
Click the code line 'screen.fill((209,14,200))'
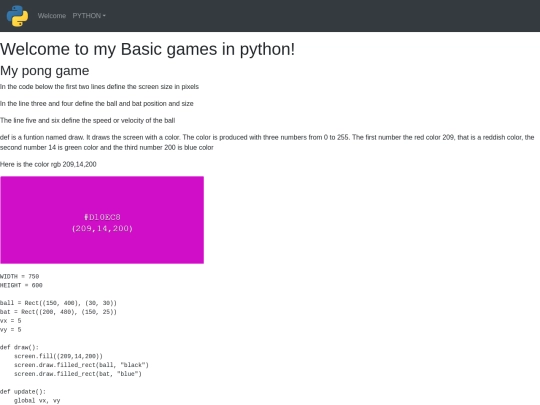tap(59, 356)
